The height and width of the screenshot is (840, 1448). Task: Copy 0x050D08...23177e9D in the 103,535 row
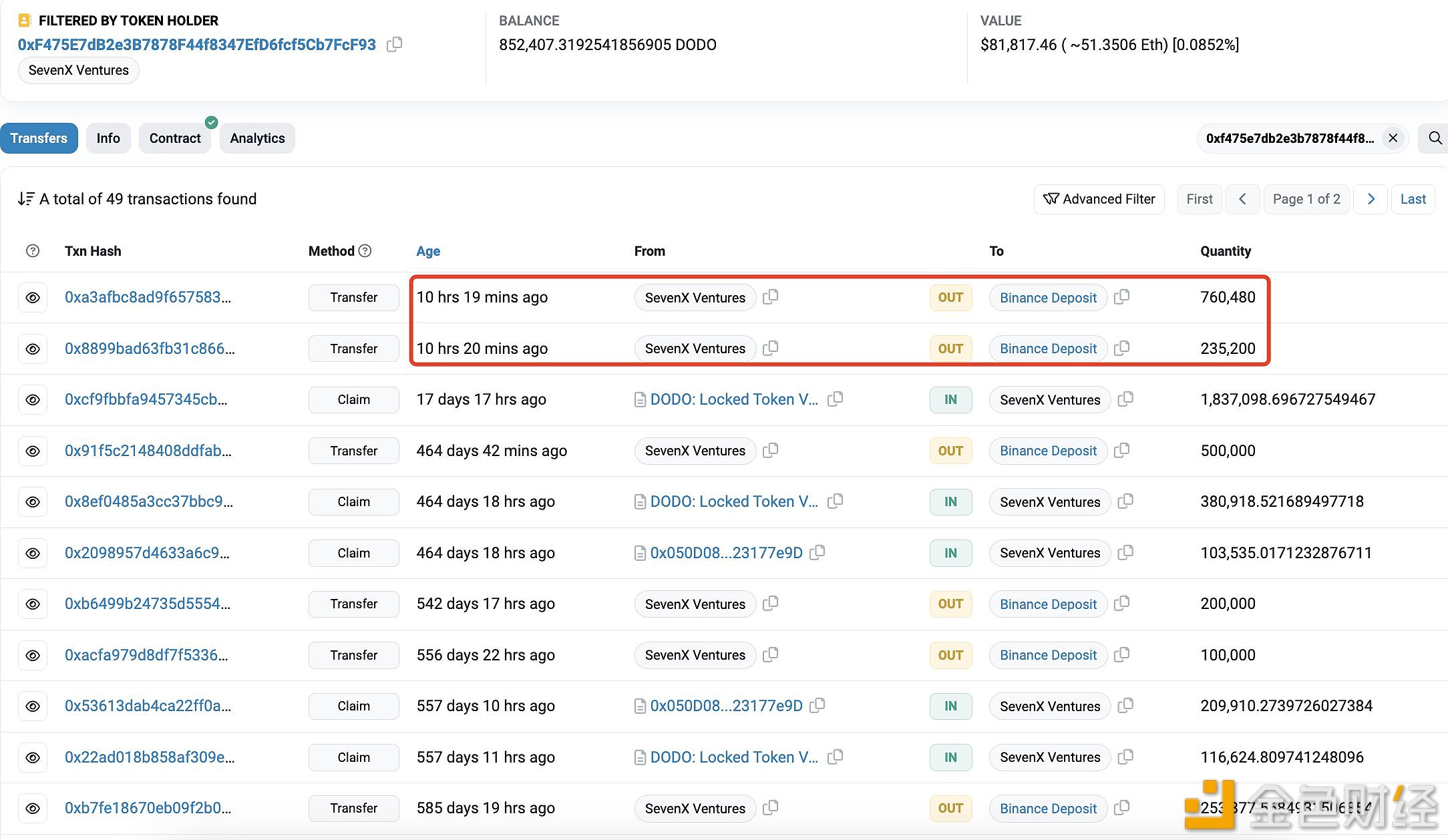pos(818,552)
